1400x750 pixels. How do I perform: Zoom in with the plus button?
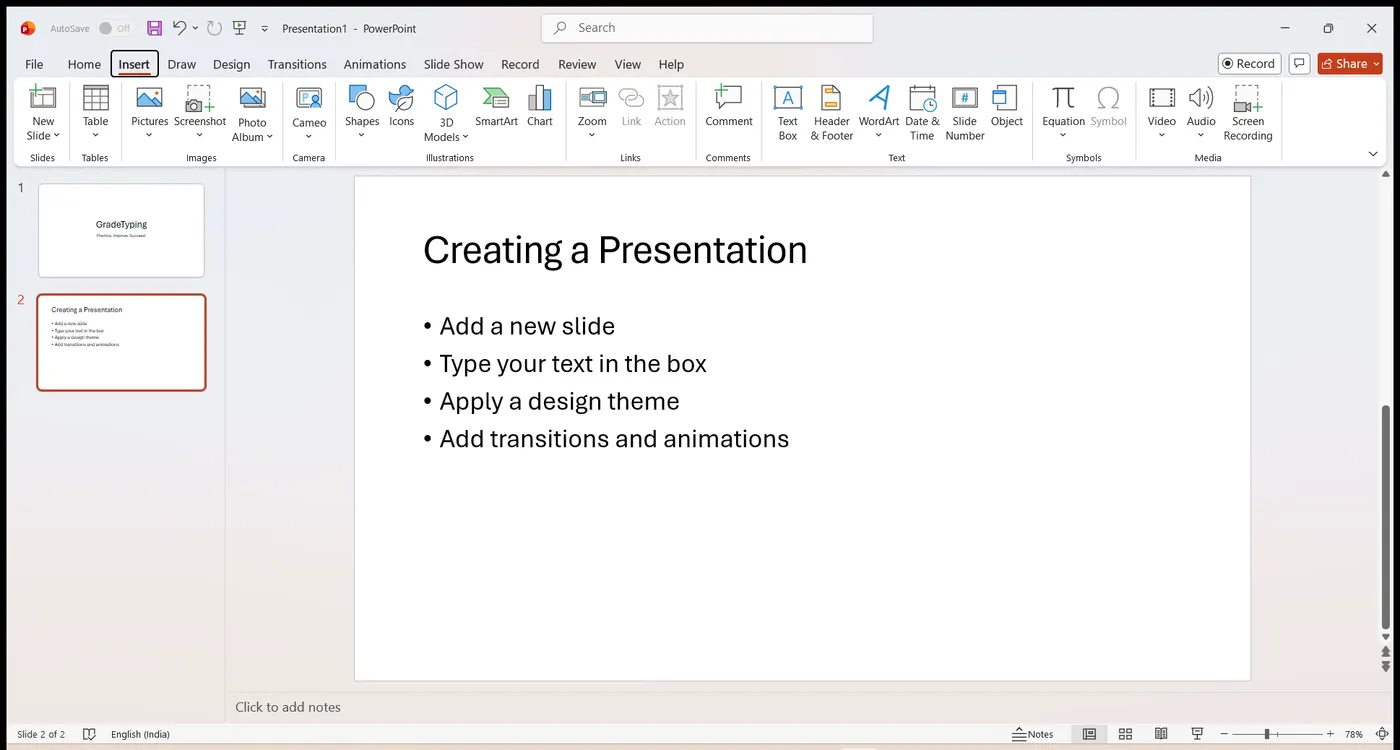[1330, 734]
